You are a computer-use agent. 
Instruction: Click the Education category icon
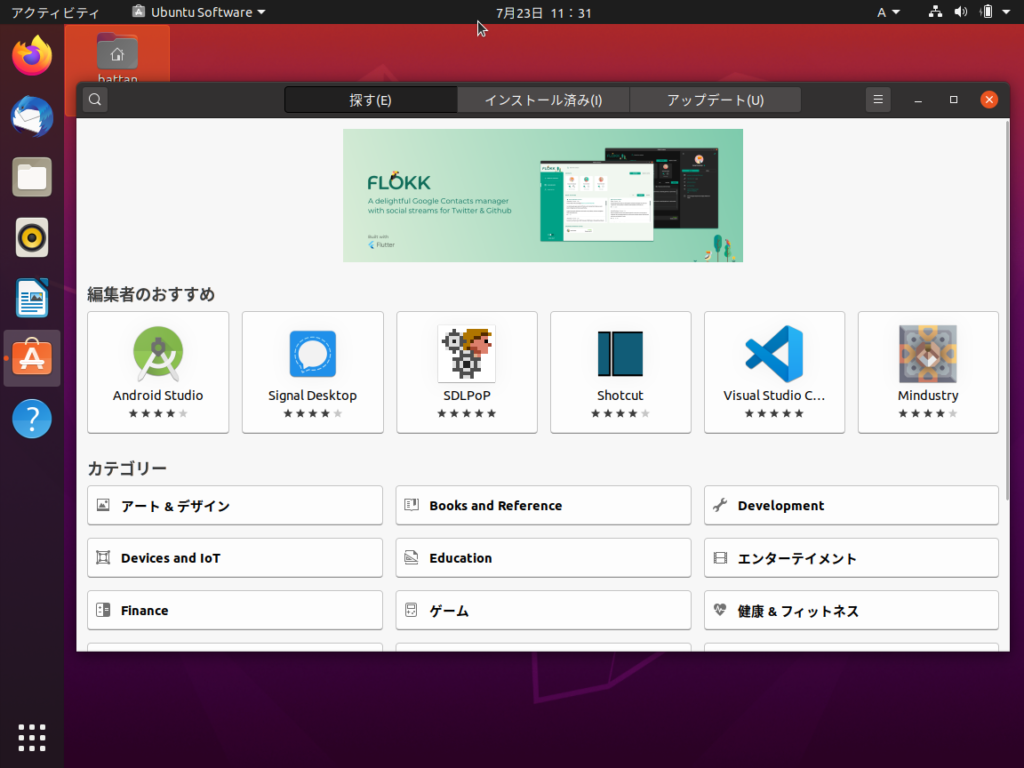[x=411, y=558]
